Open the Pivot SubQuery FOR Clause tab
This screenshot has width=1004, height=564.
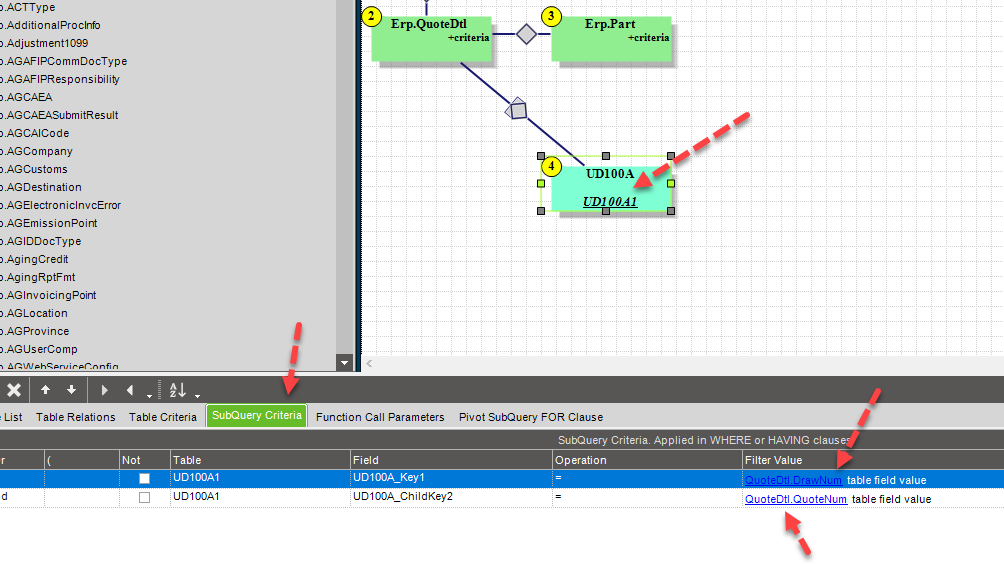tap(531, 417)
